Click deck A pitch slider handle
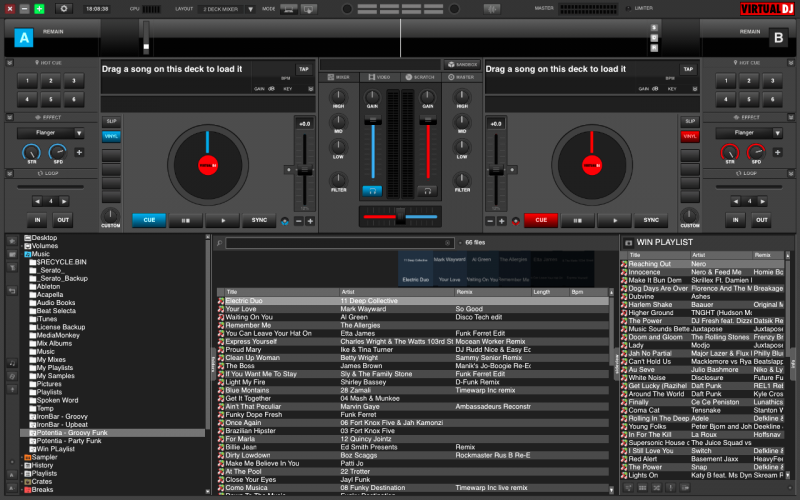The height and width of the screenshot is (500, 800). tap(305, 171)
